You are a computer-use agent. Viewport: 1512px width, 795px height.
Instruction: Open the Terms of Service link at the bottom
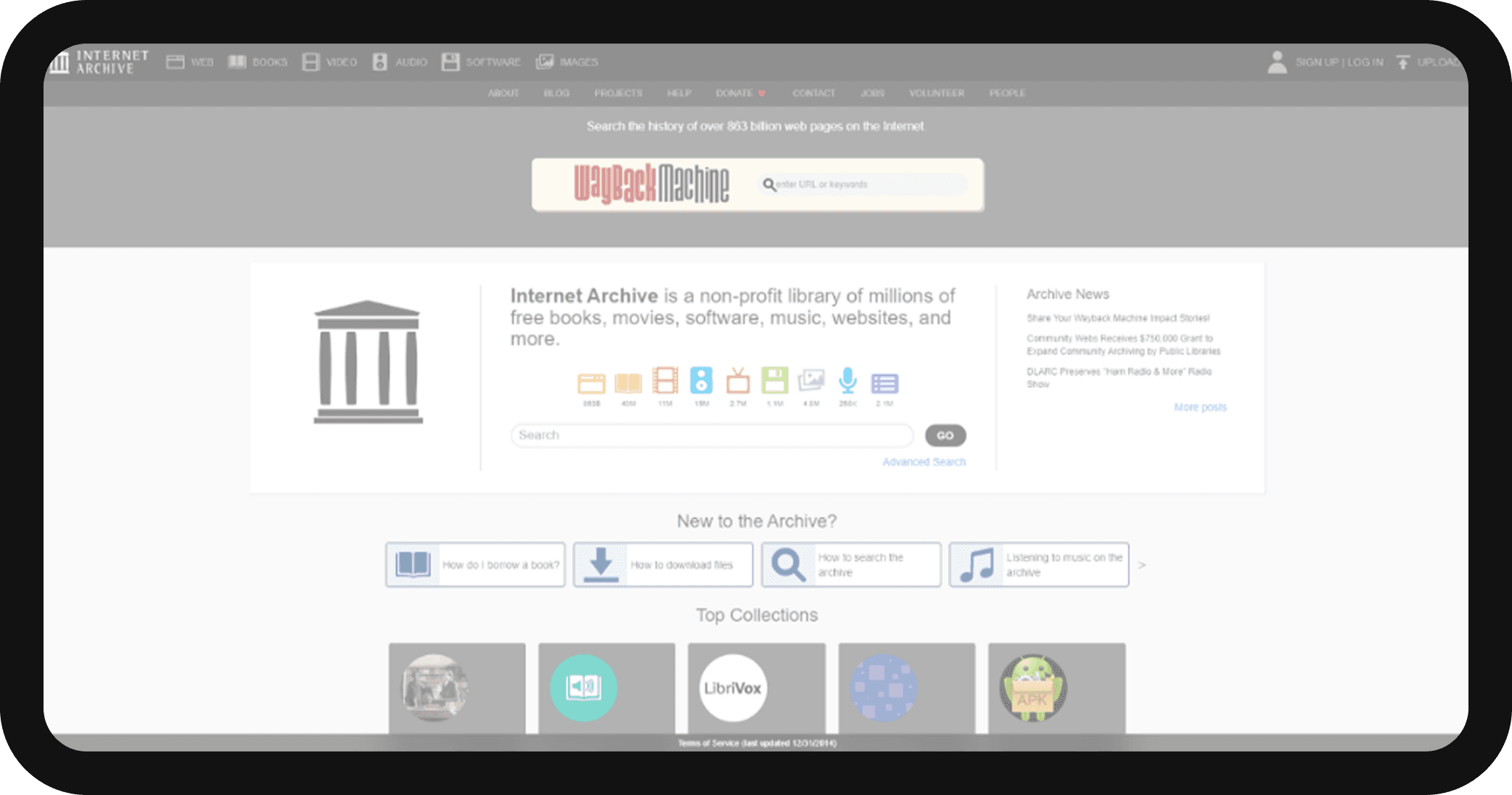click(757, 743)
